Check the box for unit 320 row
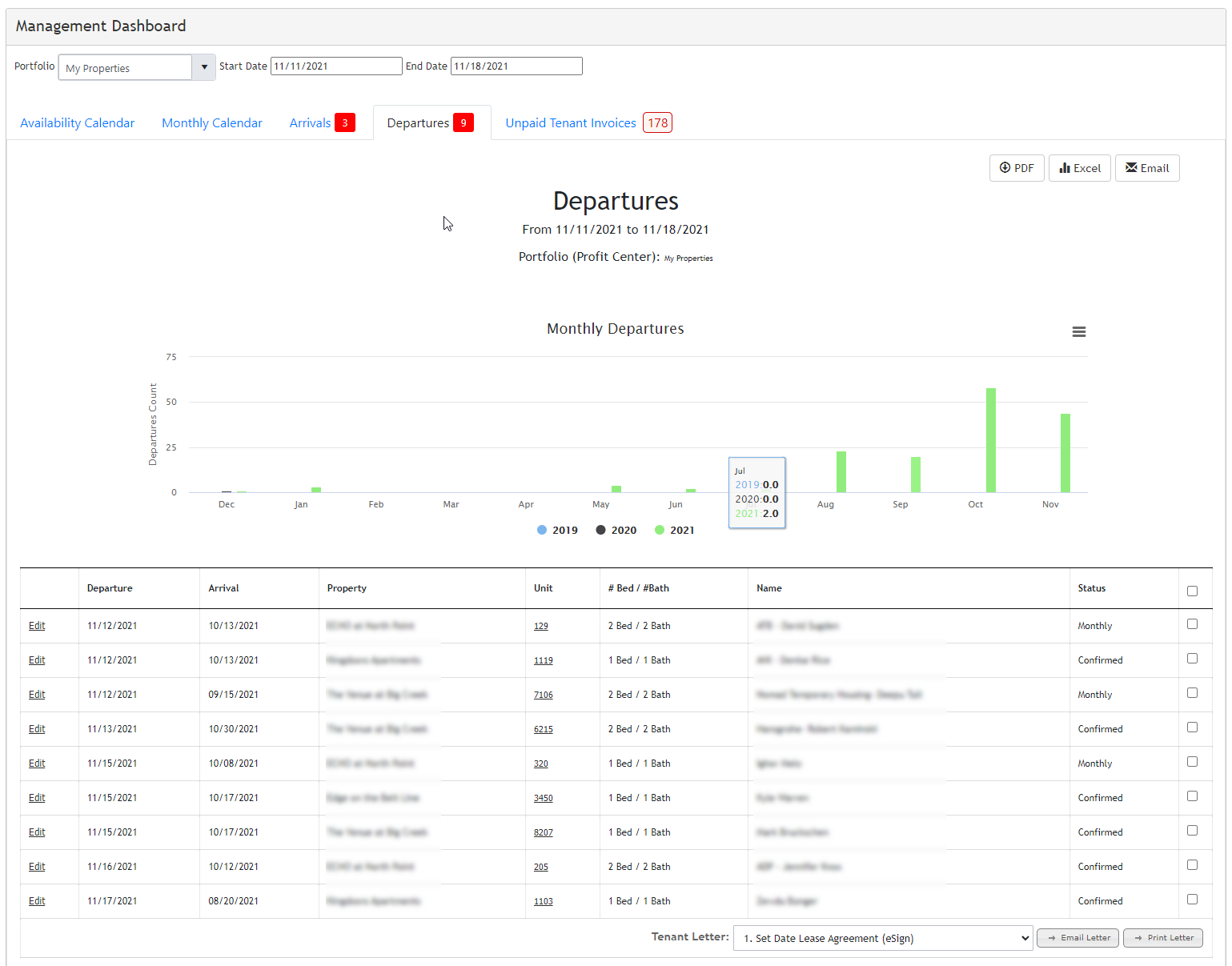 (1193, 762)
